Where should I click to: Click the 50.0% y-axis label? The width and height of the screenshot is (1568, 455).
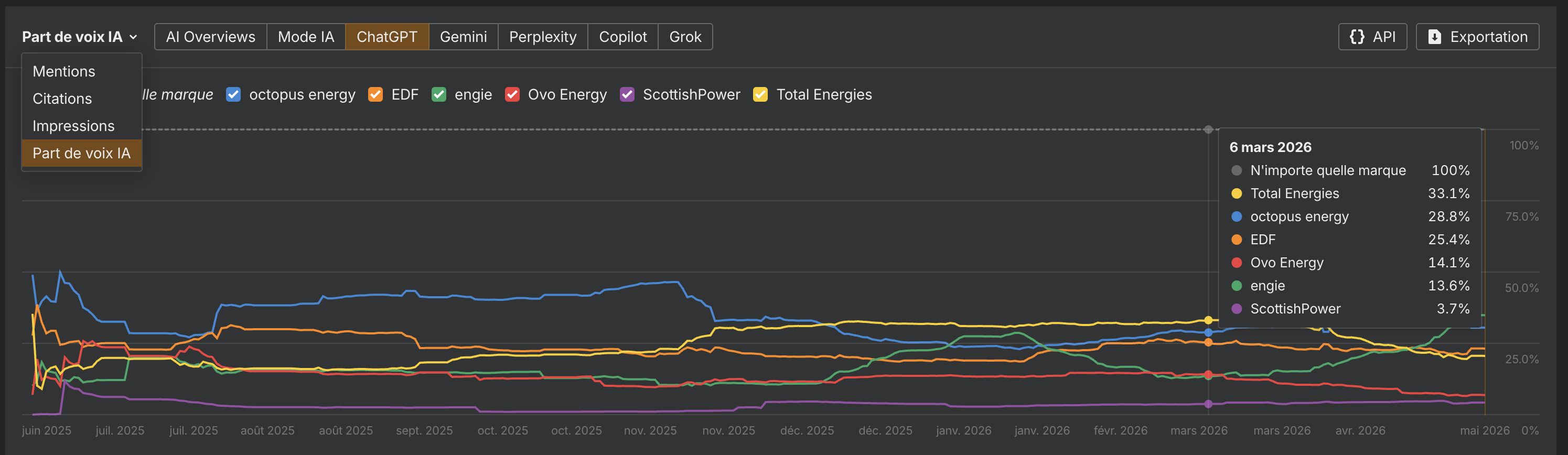pyautogui.click(x=1522, y=288)
